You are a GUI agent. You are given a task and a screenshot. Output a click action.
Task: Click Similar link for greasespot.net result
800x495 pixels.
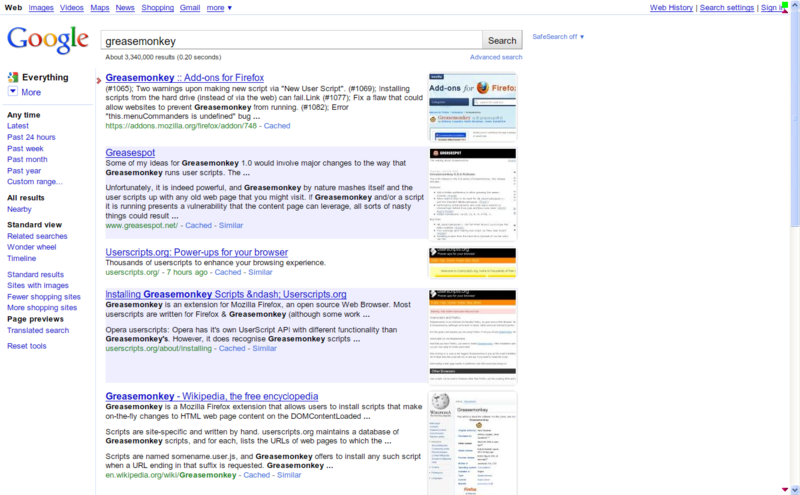tap(231, 226)
